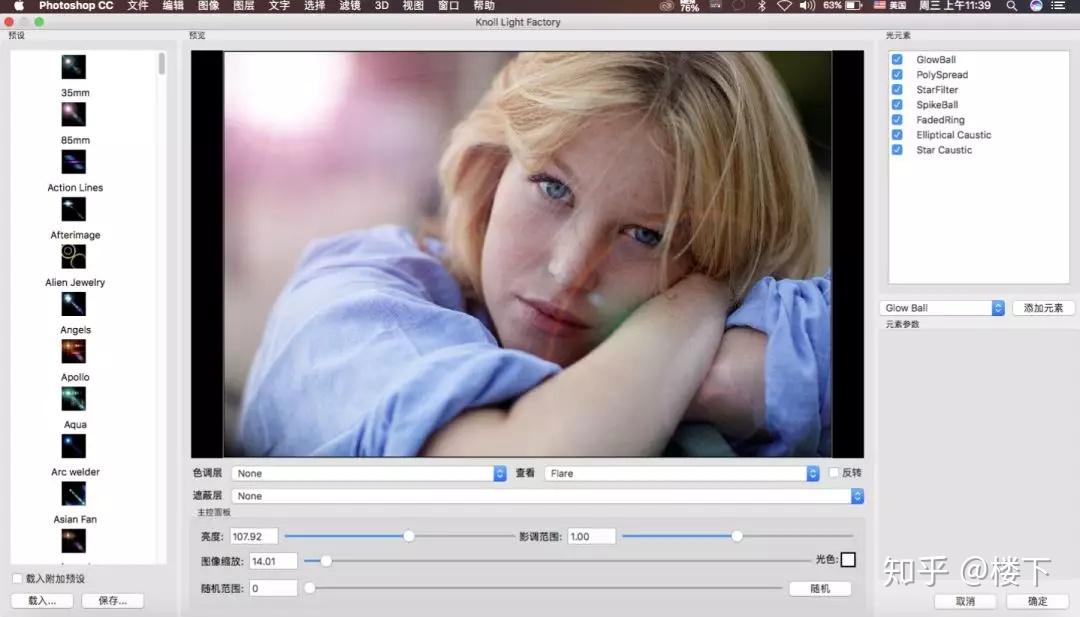The height and width of the screenshot is (617, 1080).
Task: Click the 亮度 slider handle
Action: click(408, 536)
